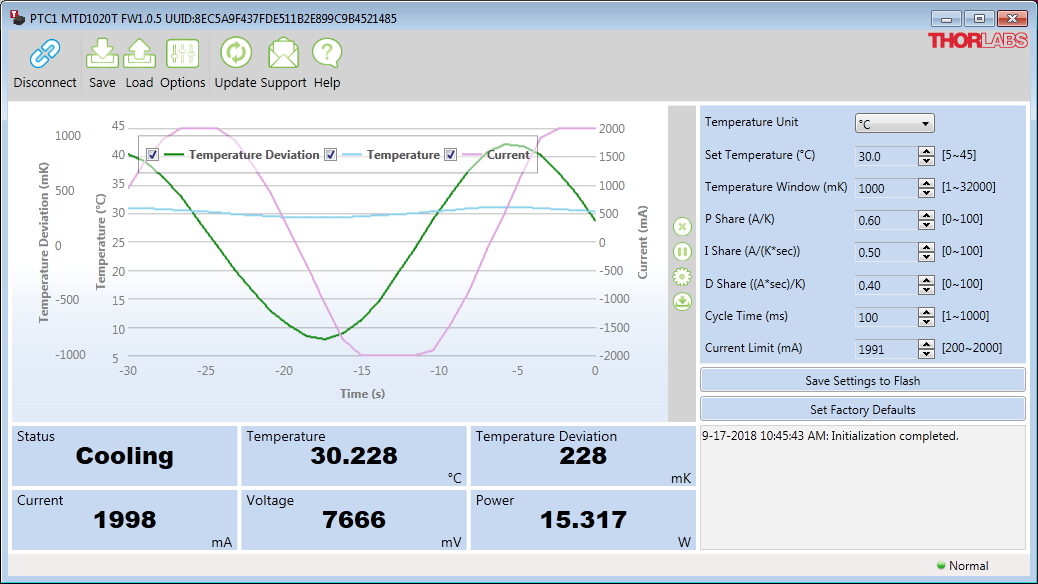
Task: Click the Cycle Time input field
Action: click(x=886, y=317)
